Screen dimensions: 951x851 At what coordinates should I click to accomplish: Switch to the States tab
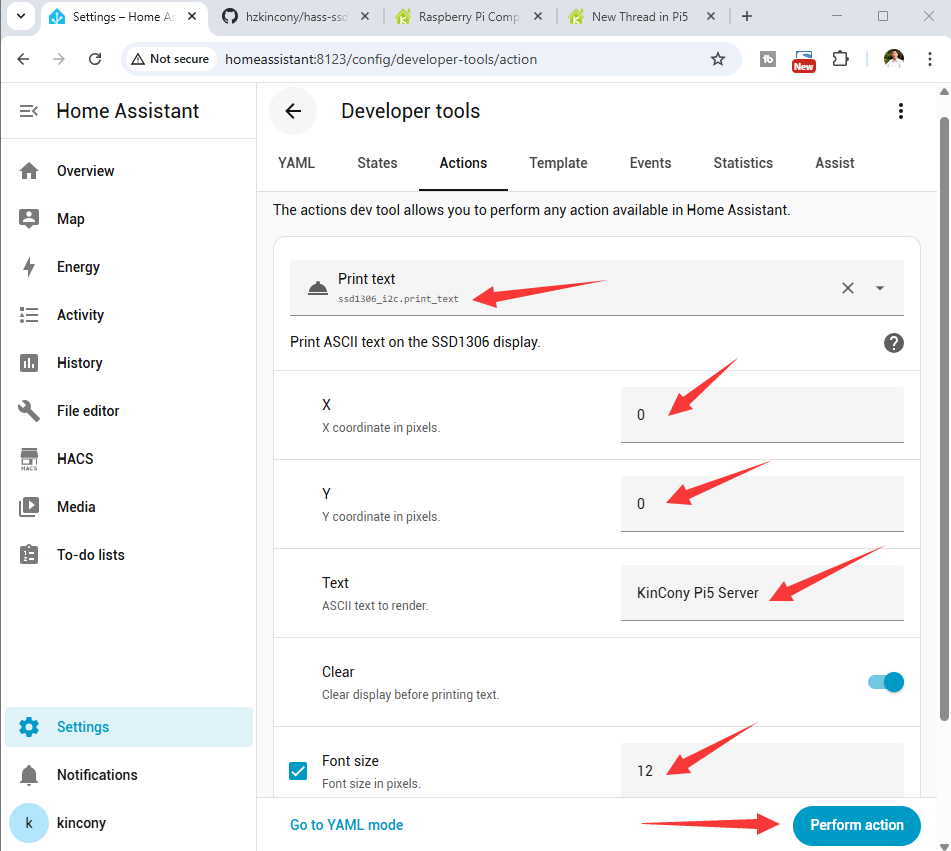click(377, 163)
